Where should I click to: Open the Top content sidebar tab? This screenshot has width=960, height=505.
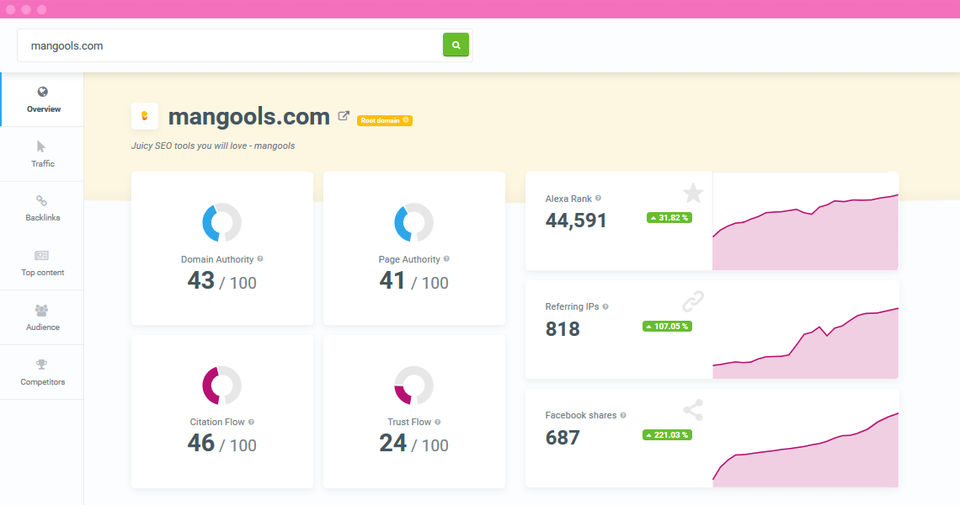(42, 263)
